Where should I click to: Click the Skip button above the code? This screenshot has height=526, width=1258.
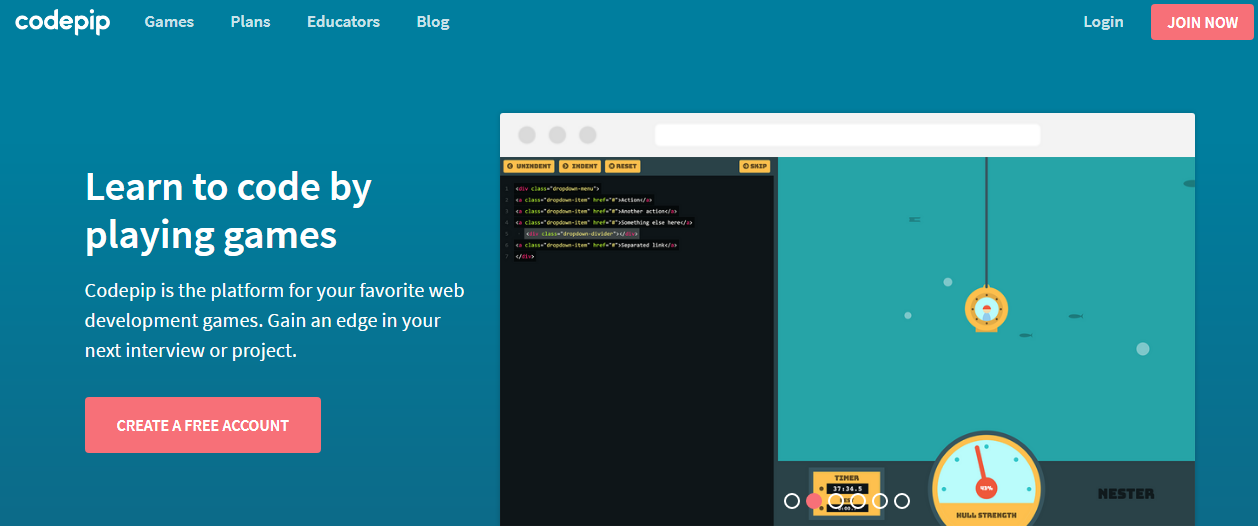(754, 166)
